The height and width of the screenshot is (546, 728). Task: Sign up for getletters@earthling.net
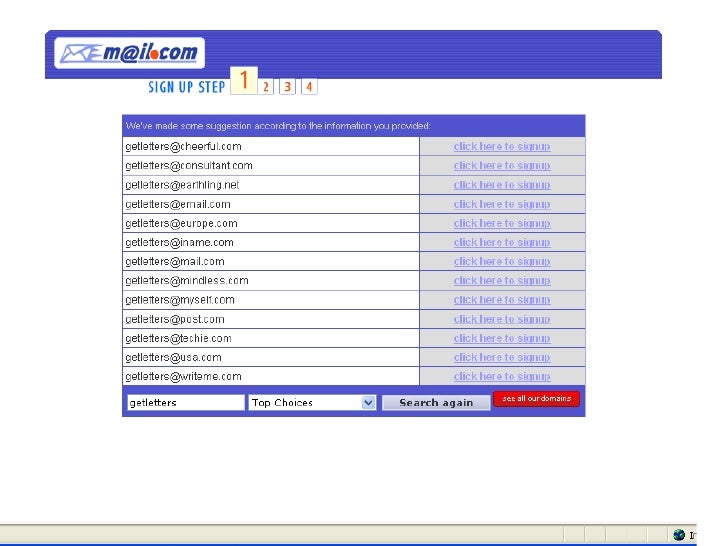coord(502,185)
